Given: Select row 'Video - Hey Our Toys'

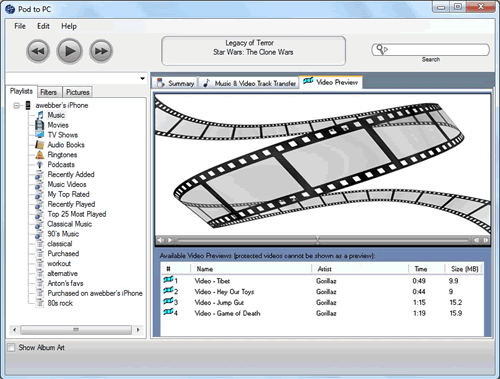Looking at the screenshot, I should pos(322,292).
